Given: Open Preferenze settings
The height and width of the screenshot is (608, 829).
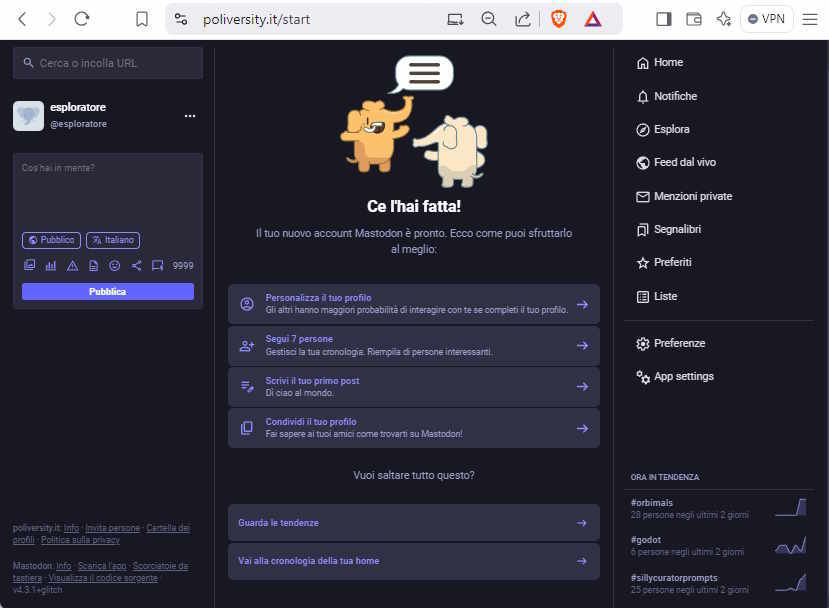Looking at the screenshot, I should [670, 343].
